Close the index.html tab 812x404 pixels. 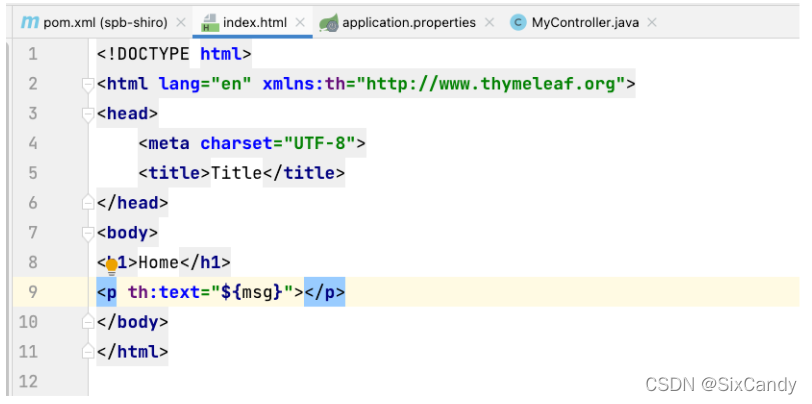(x=300, y=23)
